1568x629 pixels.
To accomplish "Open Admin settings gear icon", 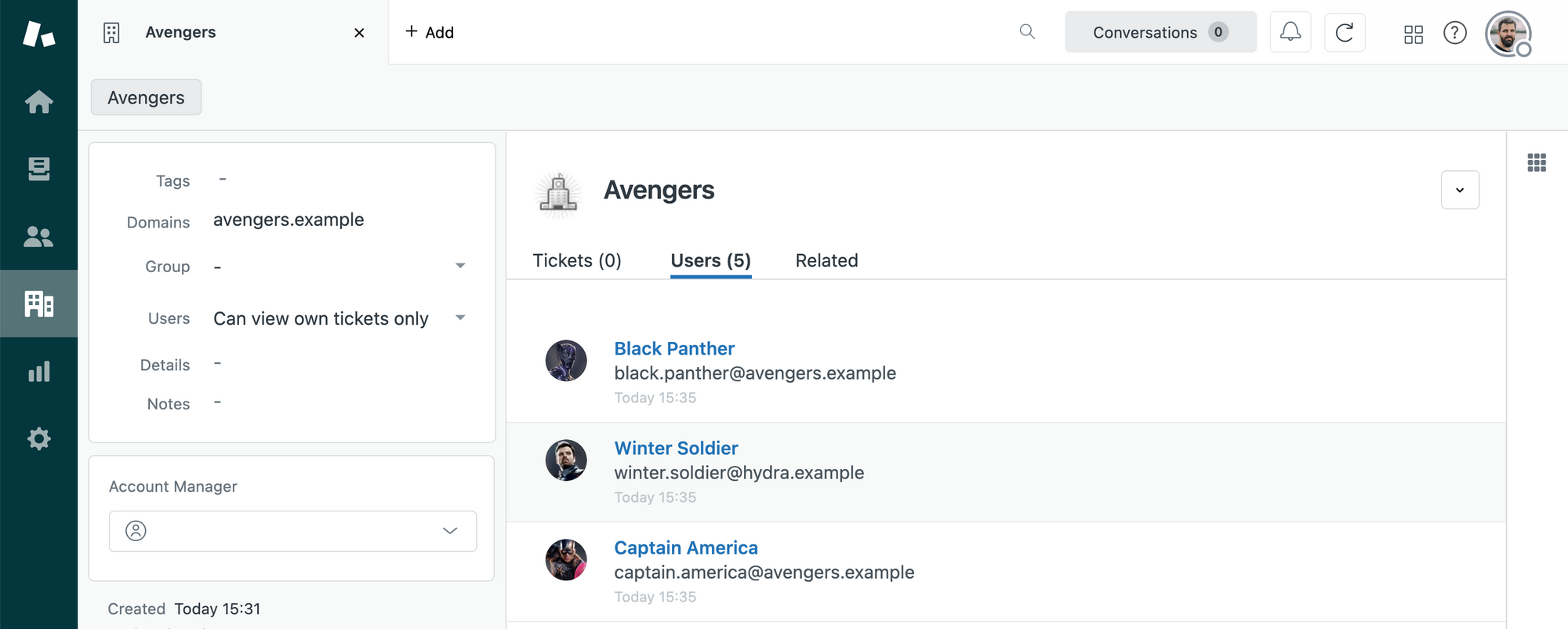I will coord(38,438).
